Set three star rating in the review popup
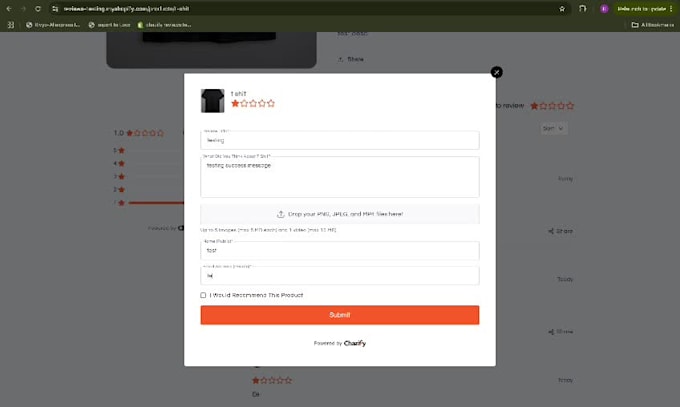Image resolution: width=680 pixels, height=407 pixels. (x=253, y=103)
